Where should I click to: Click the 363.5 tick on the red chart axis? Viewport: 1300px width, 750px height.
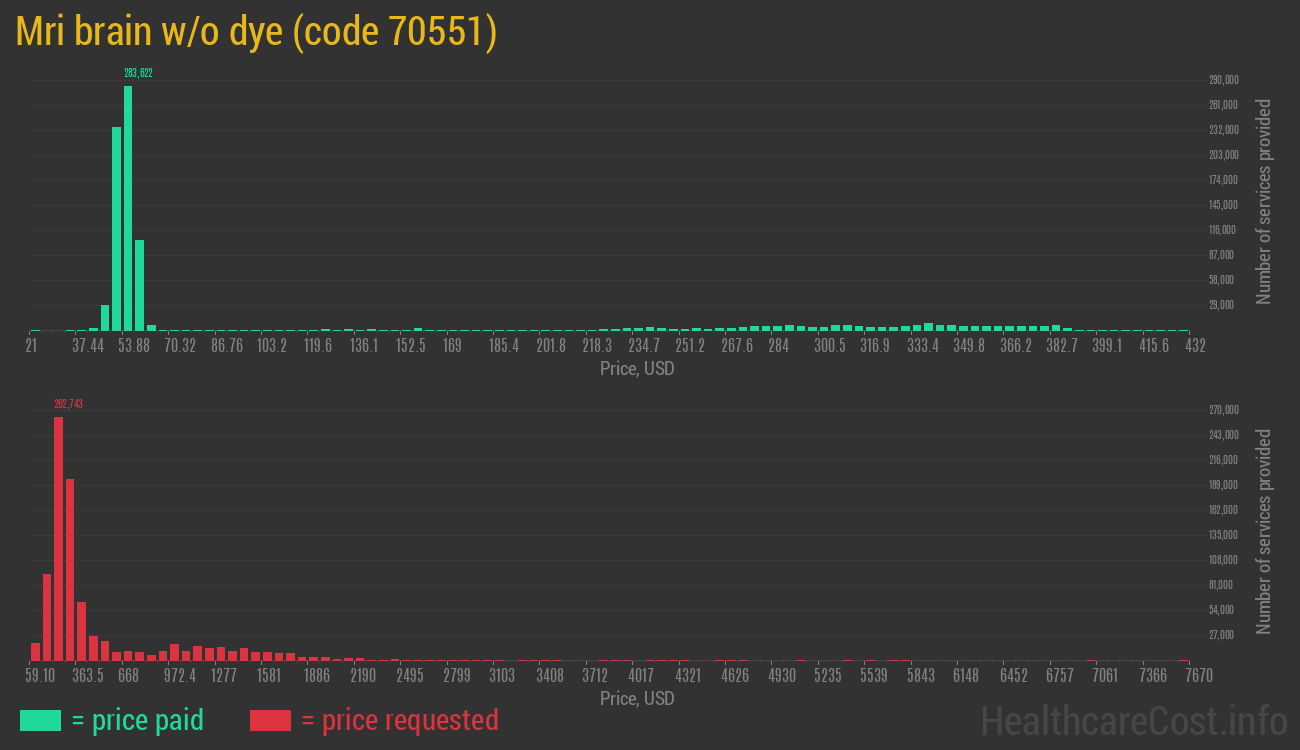tap(87, 676)
